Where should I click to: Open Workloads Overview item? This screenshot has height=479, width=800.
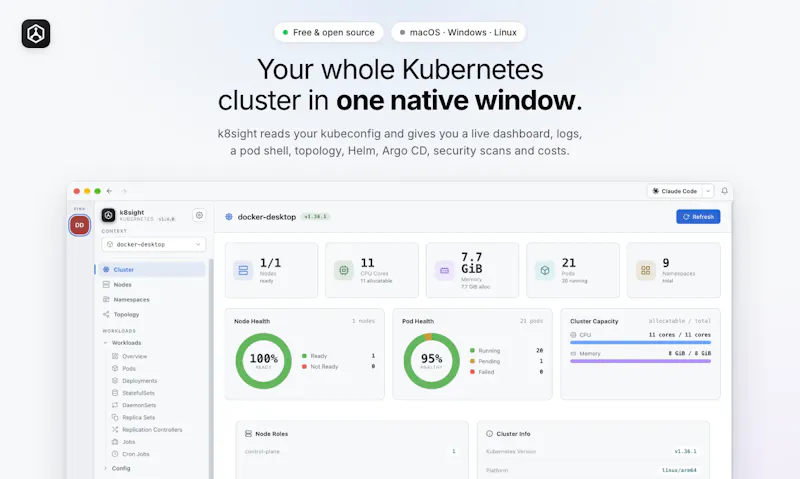pyautogui.click(x=134, y=356)
